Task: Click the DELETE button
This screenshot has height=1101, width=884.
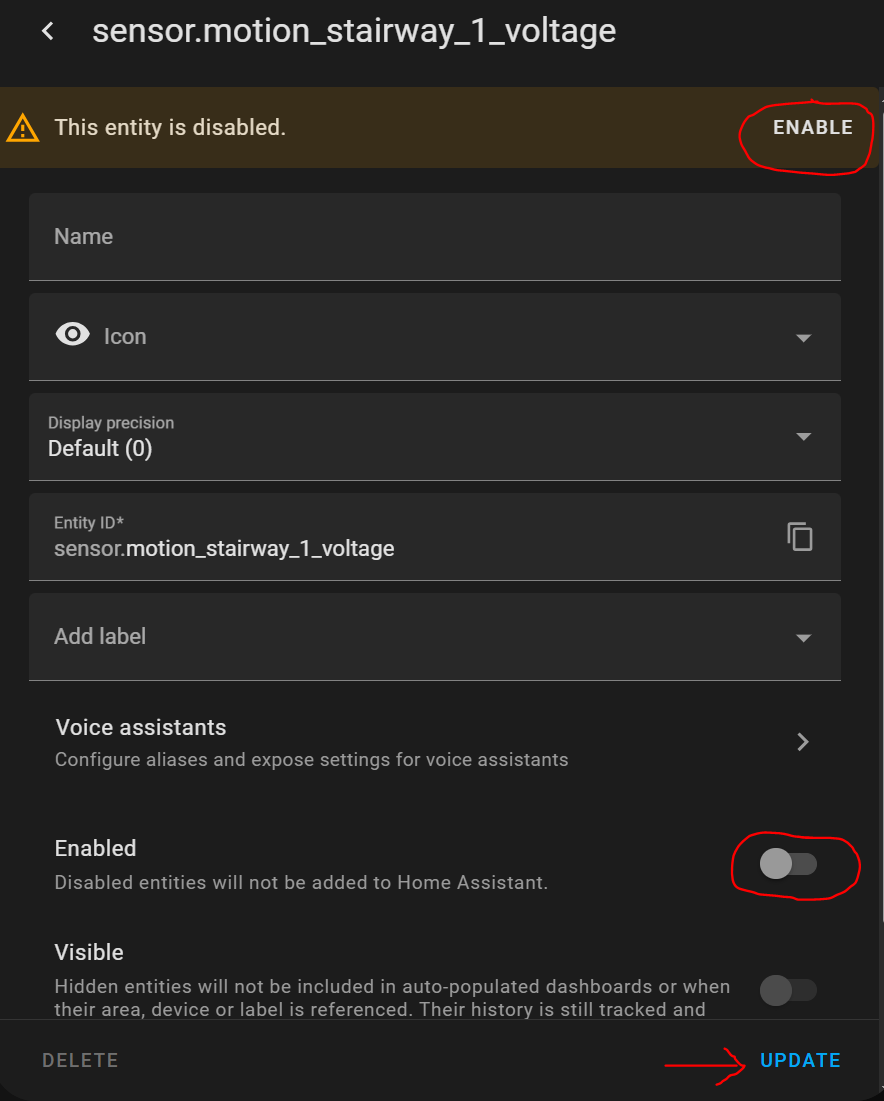Action: [x=80, y=1061]
